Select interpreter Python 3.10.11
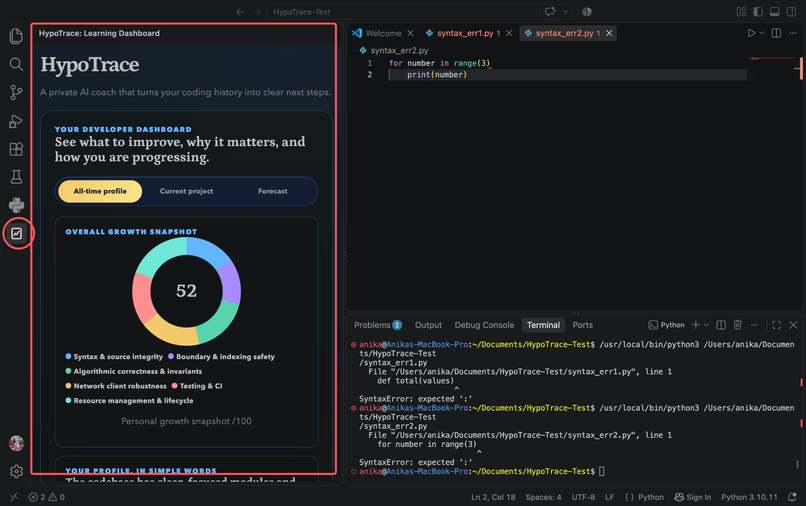The height and width of the screenshot is (506, 806). [x=749, y=497]
